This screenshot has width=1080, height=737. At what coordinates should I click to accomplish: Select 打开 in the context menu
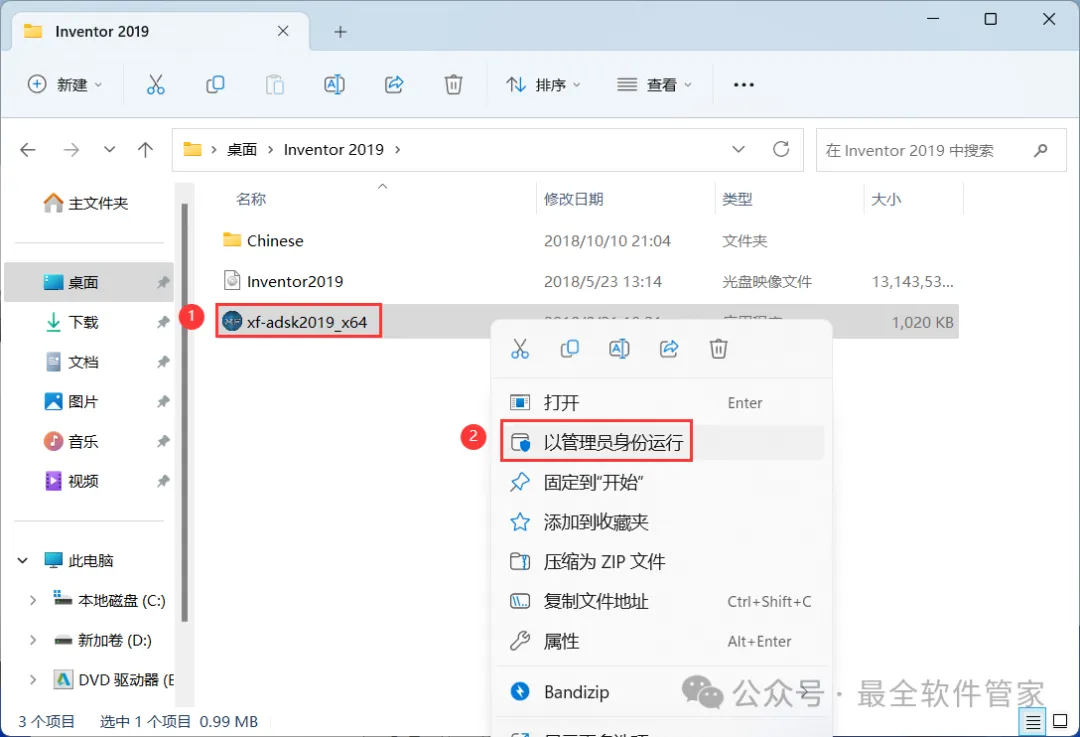pyautogui.click(x=661, y=402)
